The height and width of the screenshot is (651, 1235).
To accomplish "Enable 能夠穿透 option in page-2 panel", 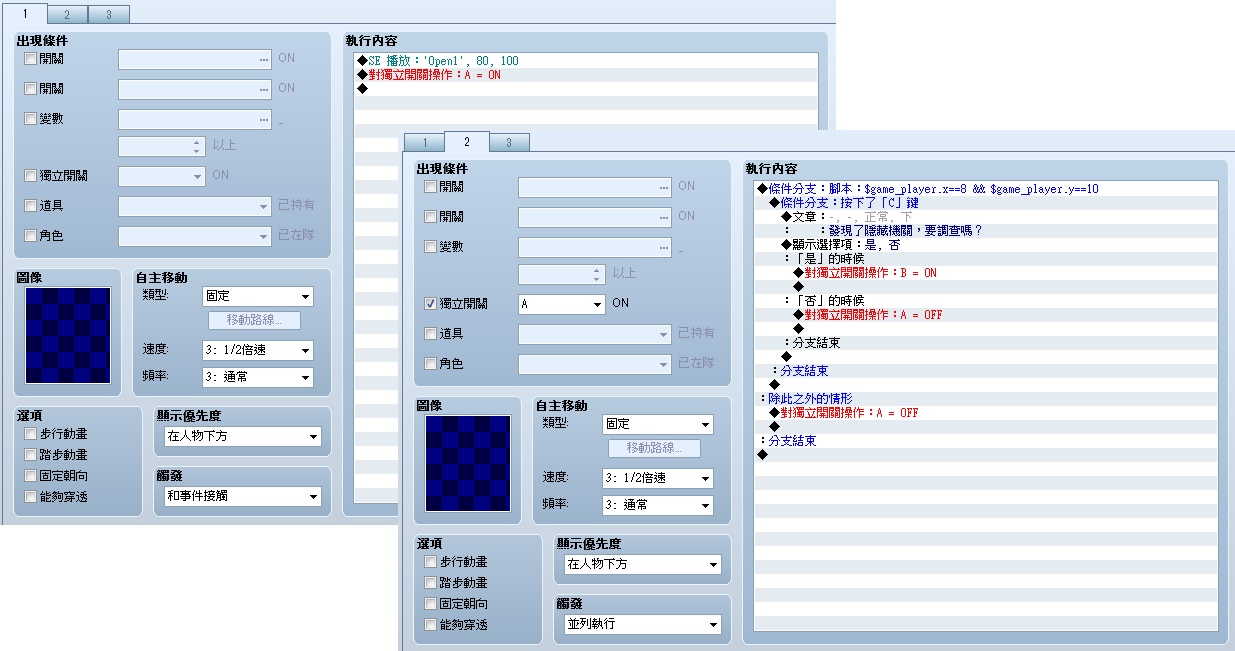I will (431, 625).
